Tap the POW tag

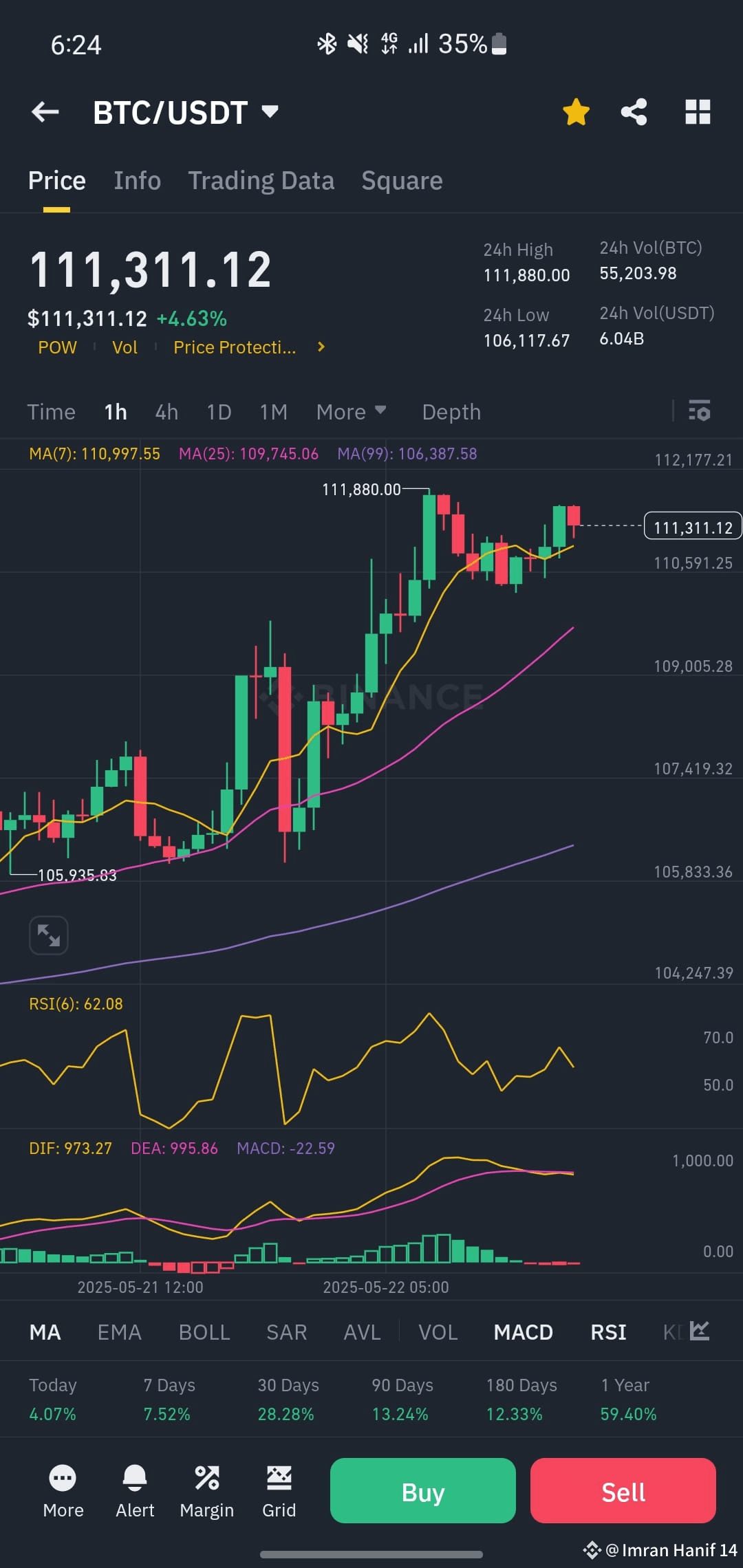(x=58, y=347)
